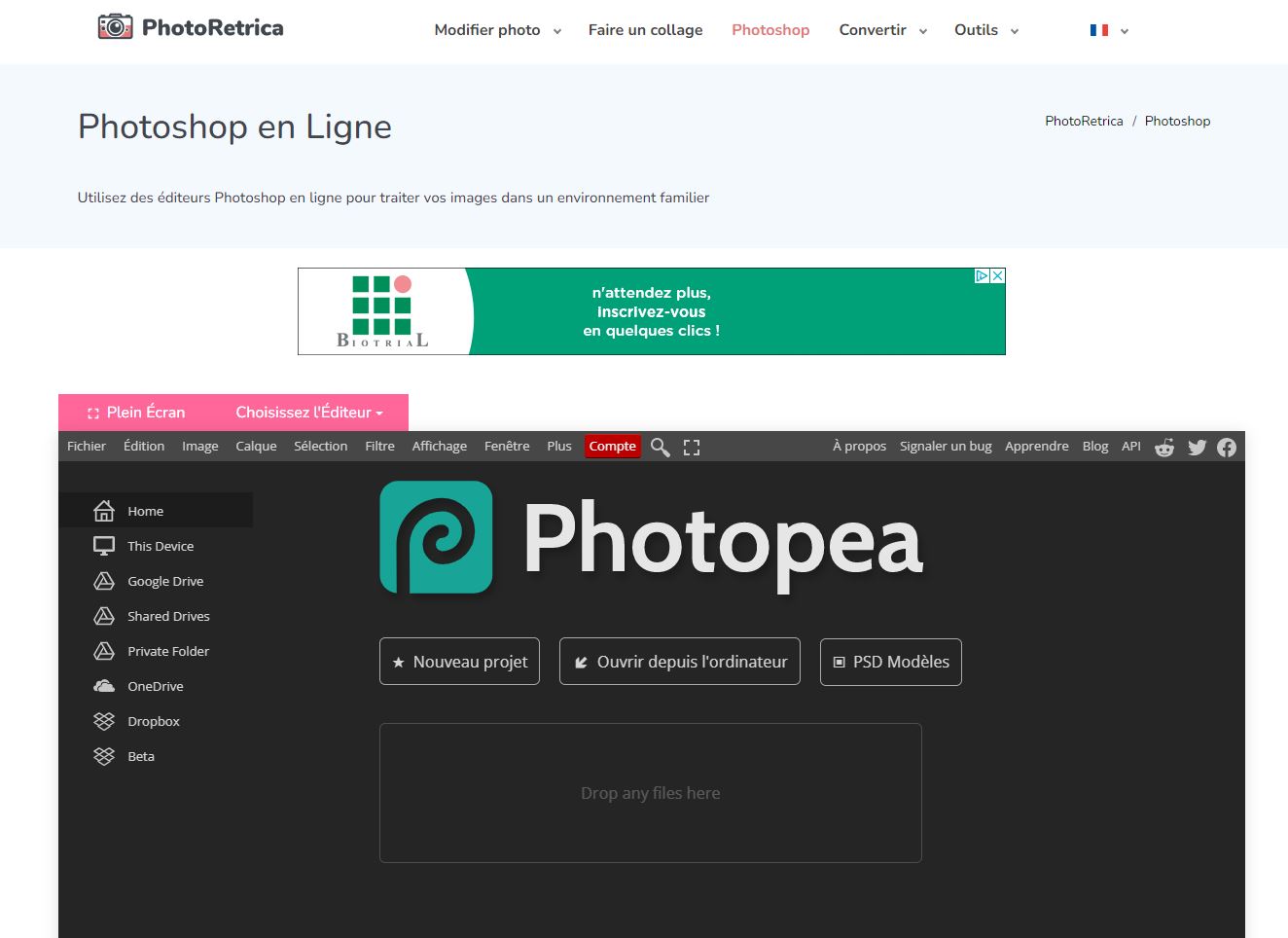
Task: Go to Home in the Photopea sidebar
Action: [145, 511]
